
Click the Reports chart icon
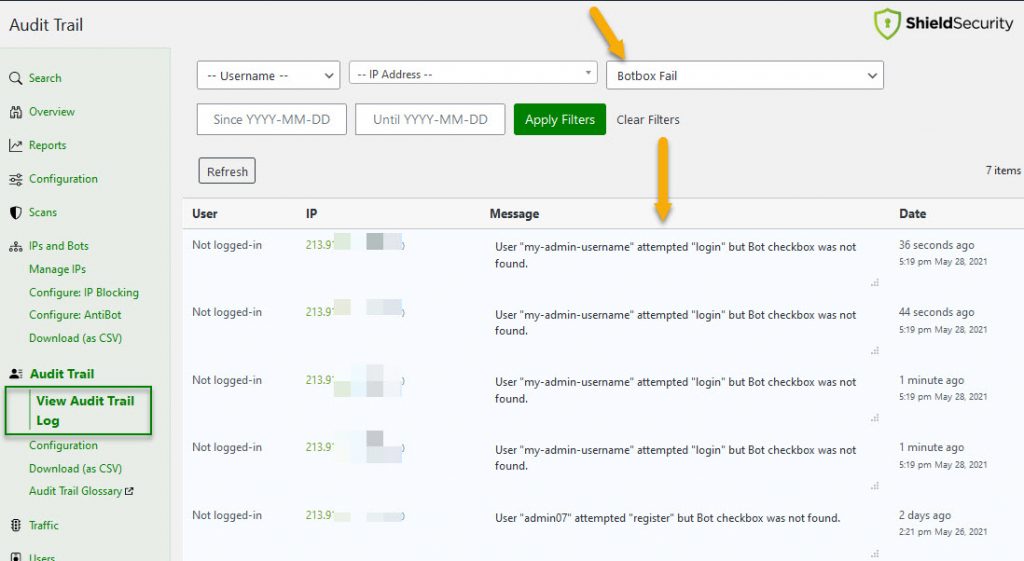click(x=16, y=146)
